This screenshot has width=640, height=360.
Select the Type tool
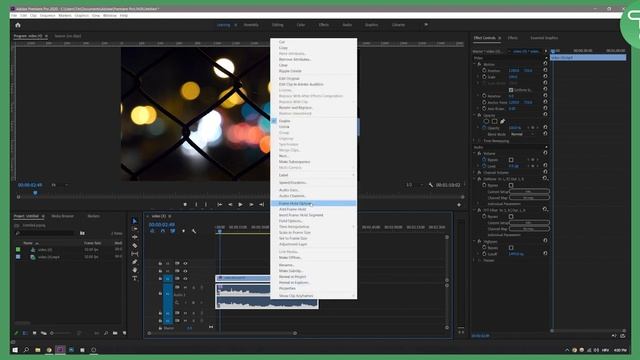coord(135,278)
